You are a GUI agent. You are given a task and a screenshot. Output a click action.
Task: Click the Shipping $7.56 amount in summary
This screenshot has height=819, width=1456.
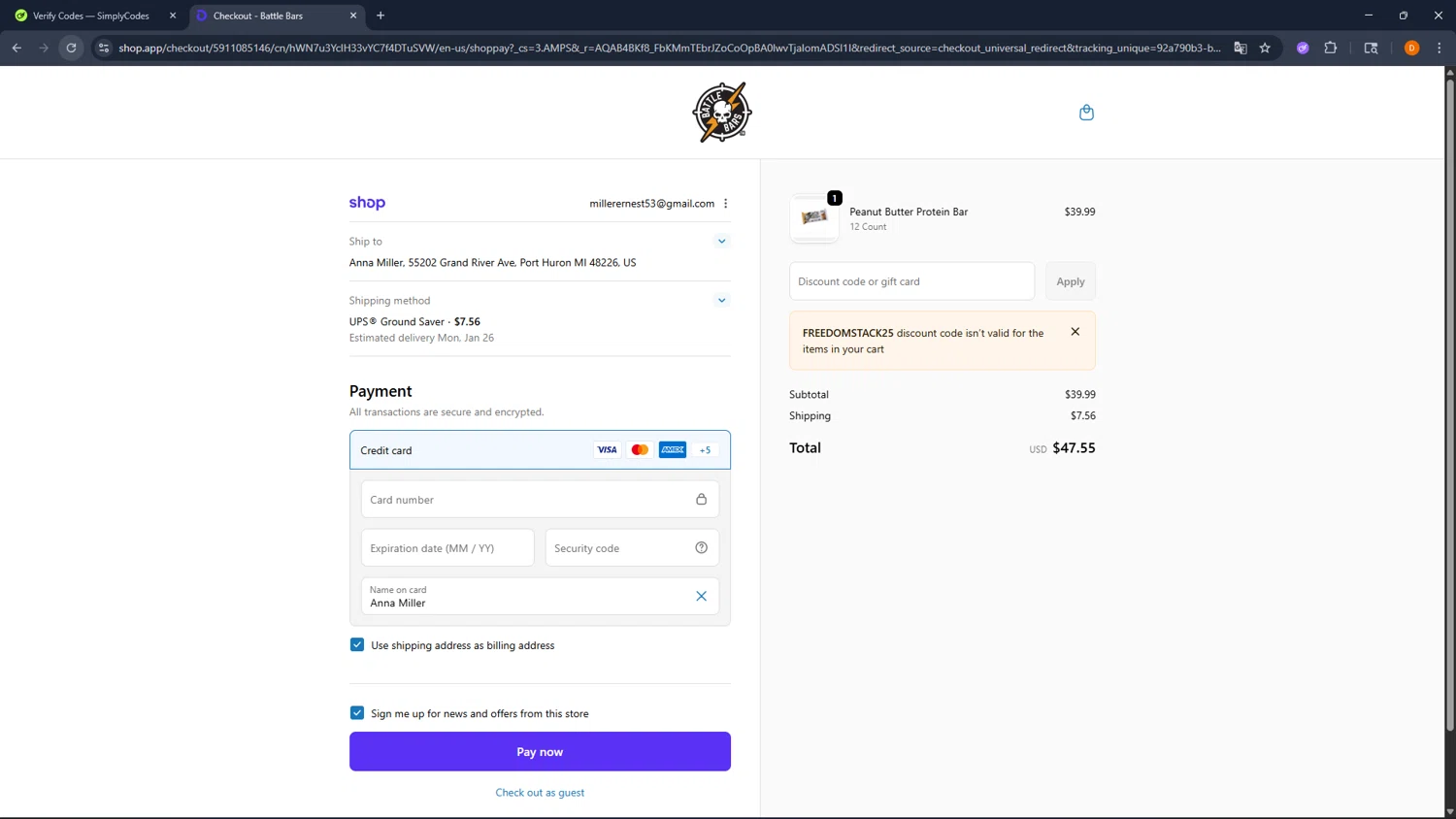pyautogui.click(x=1082, y=416)
